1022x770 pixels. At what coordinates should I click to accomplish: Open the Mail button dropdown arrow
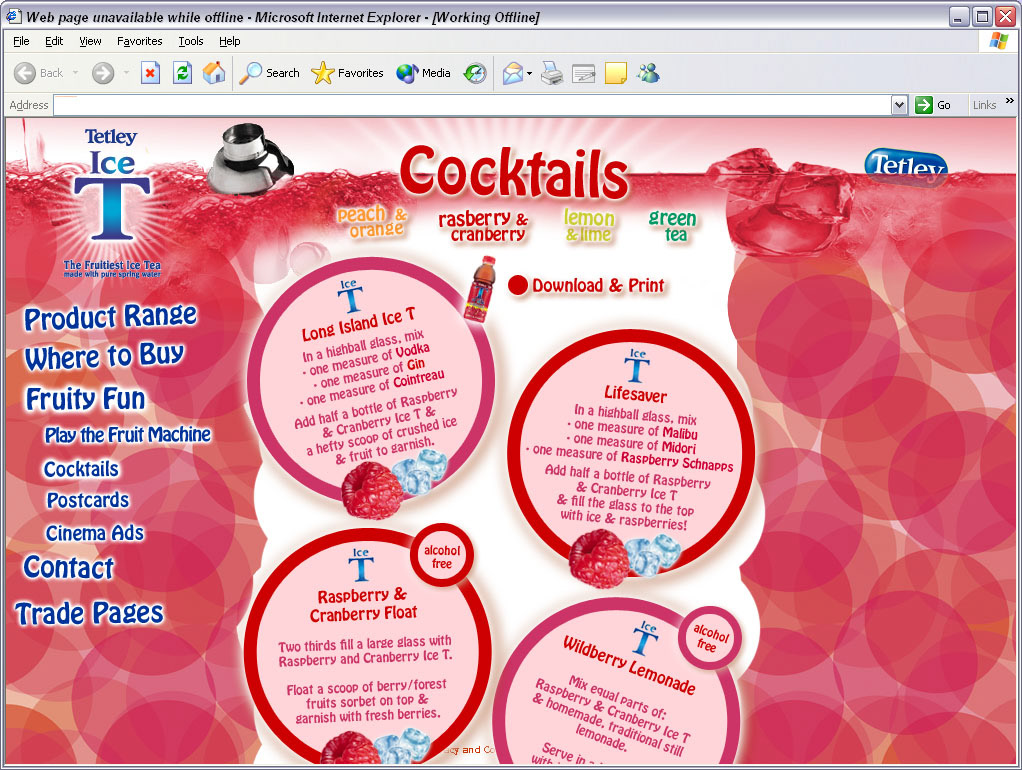(529, 73)
